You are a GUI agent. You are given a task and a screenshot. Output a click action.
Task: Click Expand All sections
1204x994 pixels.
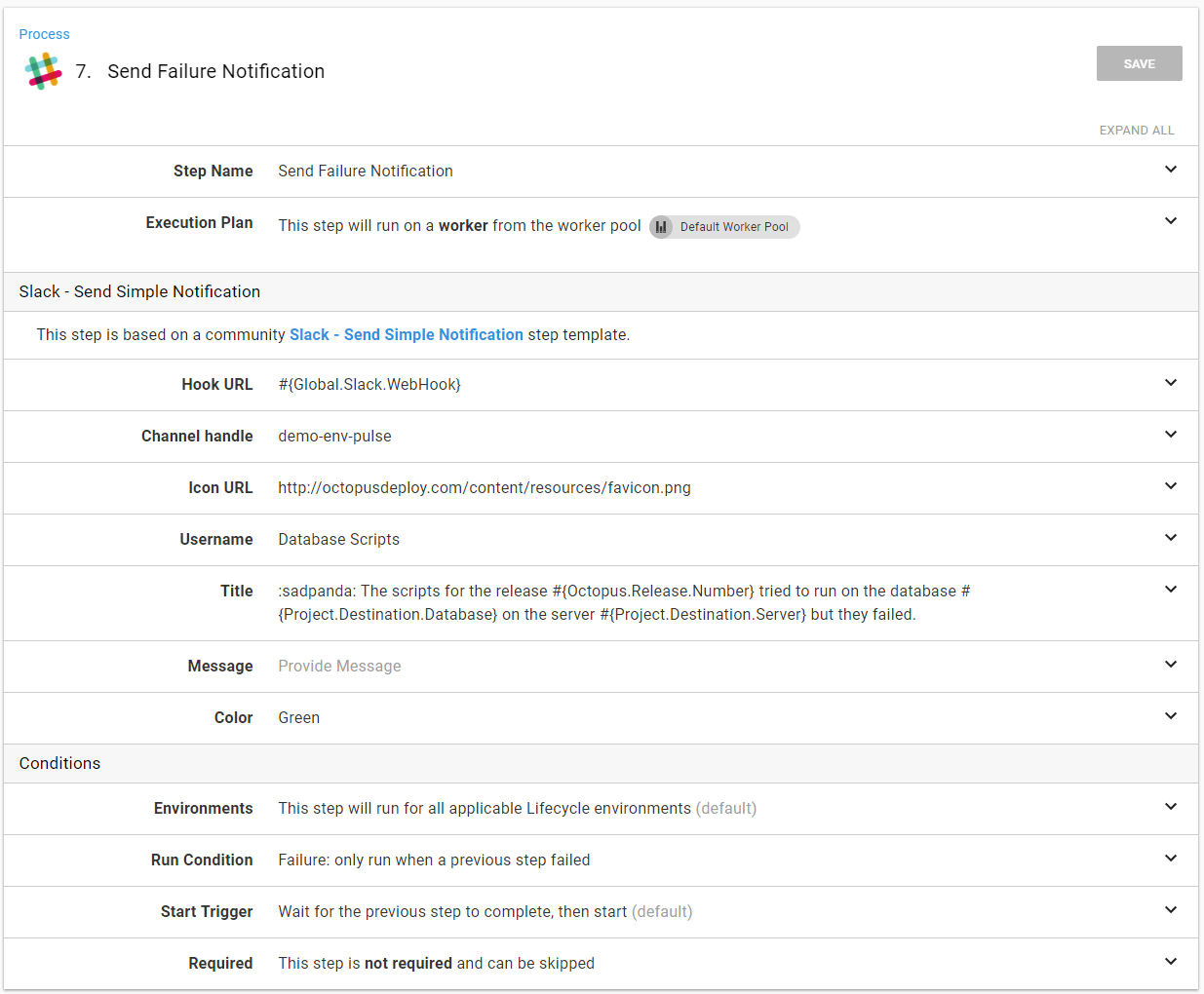pyautogui.click(x=1136, y=131)
